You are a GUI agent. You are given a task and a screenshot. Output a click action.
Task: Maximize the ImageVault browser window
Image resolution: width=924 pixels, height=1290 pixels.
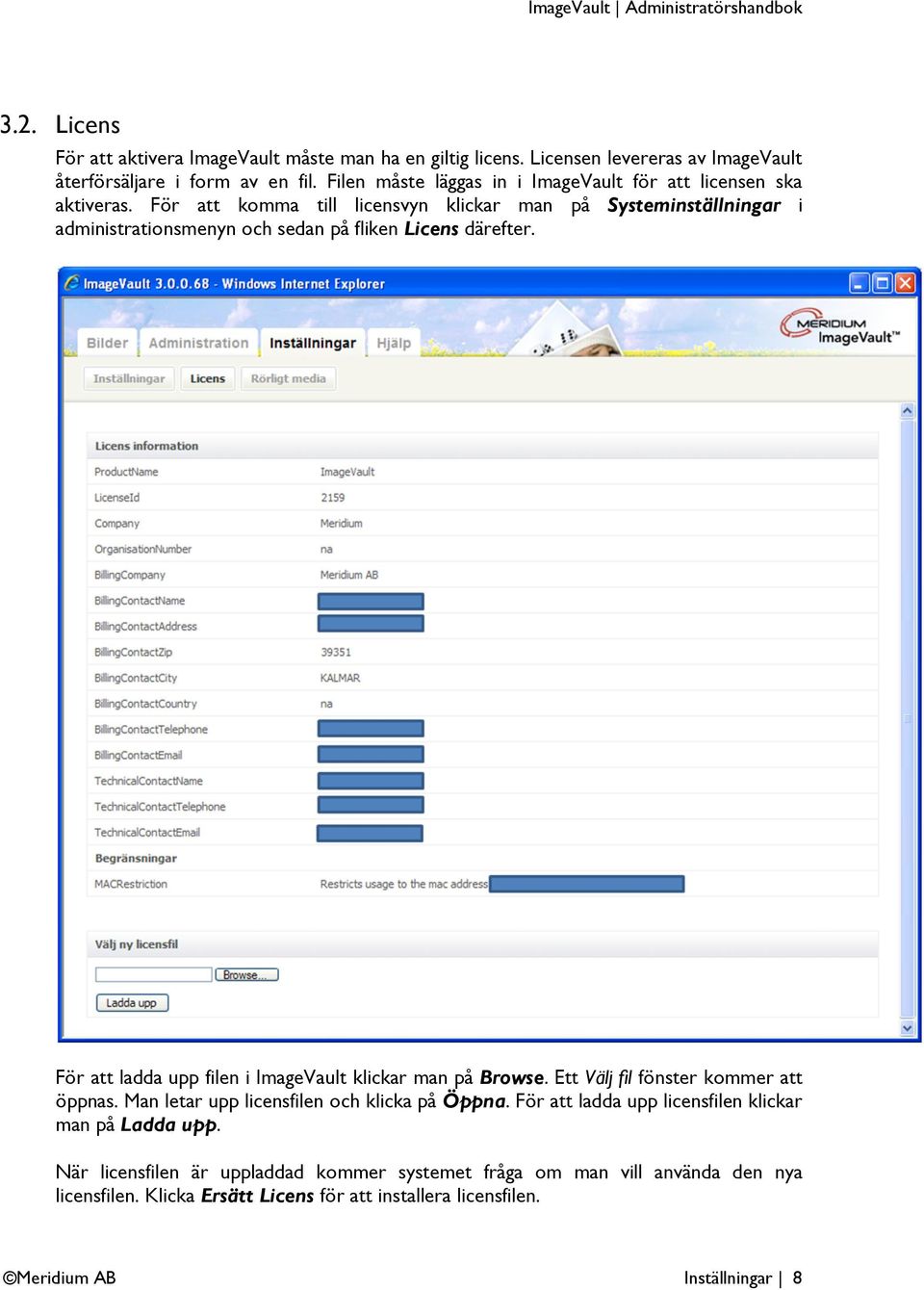pos(882,283)
